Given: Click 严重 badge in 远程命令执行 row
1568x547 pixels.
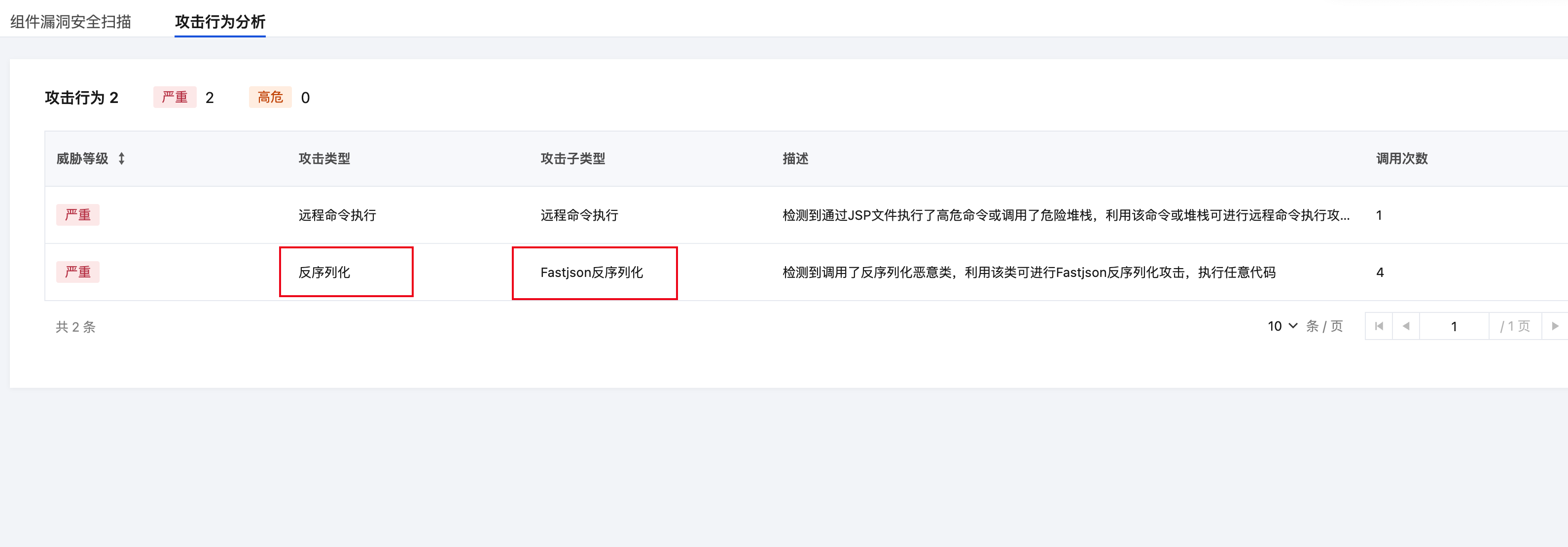Looking at the screenshot, I should (x=78, y=215).
